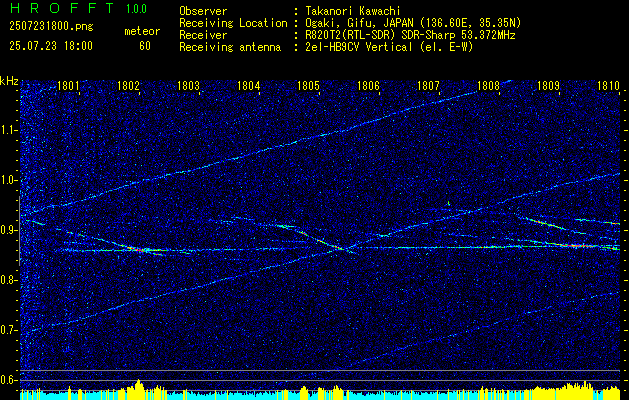Image resolution: width=629 pixels, height=400 pixels.
Task: Click the 1801 time marker
Action: [68, 85]
